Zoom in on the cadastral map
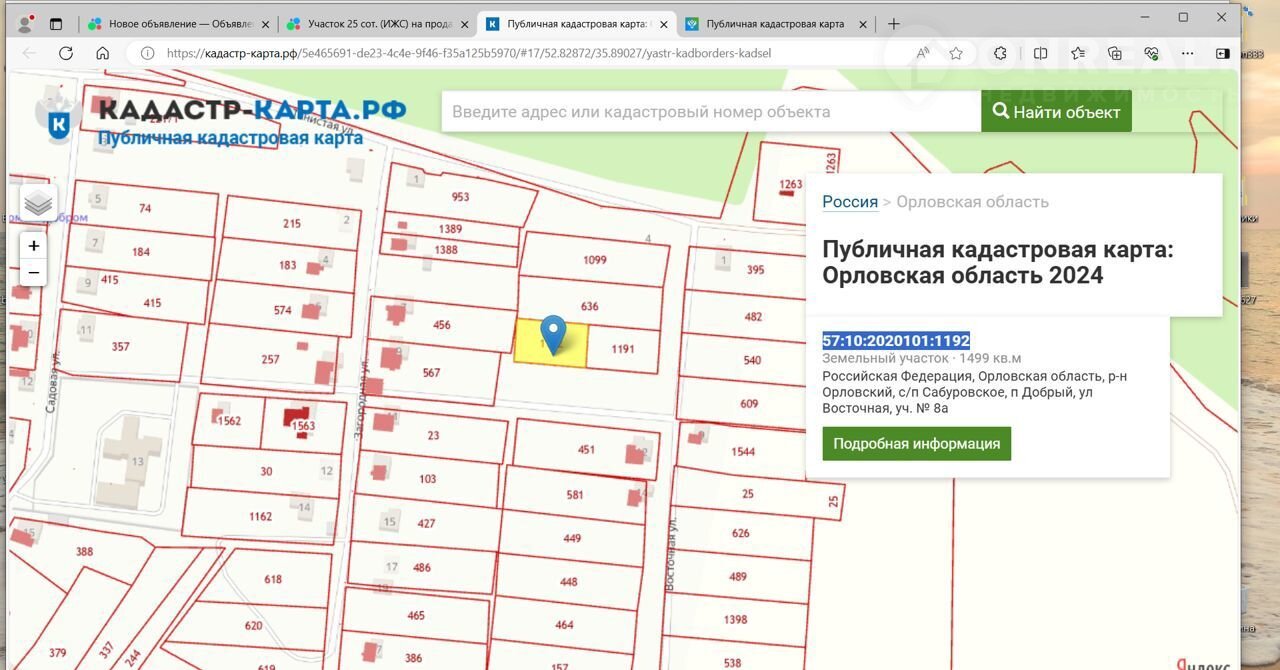The image size is (1280, 670). point(34,246)
